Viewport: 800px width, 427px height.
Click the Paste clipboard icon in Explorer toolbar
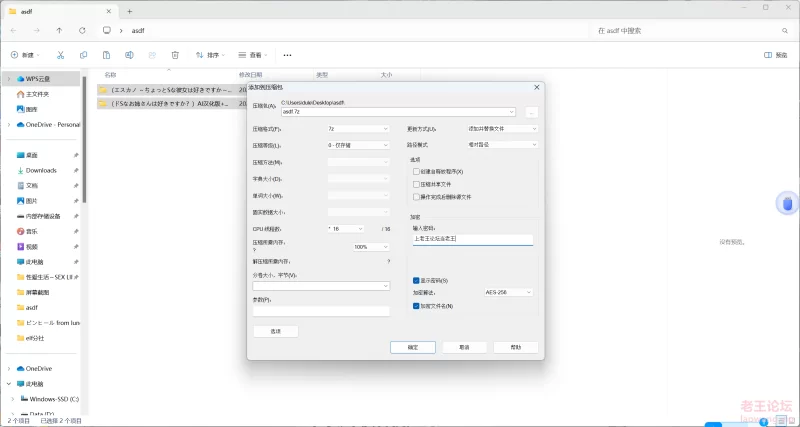(106, 55)
